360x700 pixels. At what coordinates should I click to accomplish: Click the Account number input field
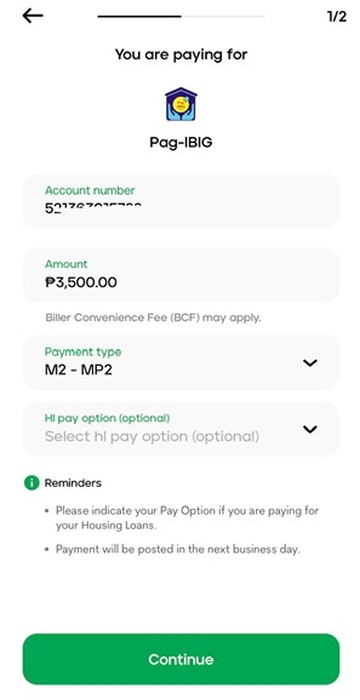[181, 201]
